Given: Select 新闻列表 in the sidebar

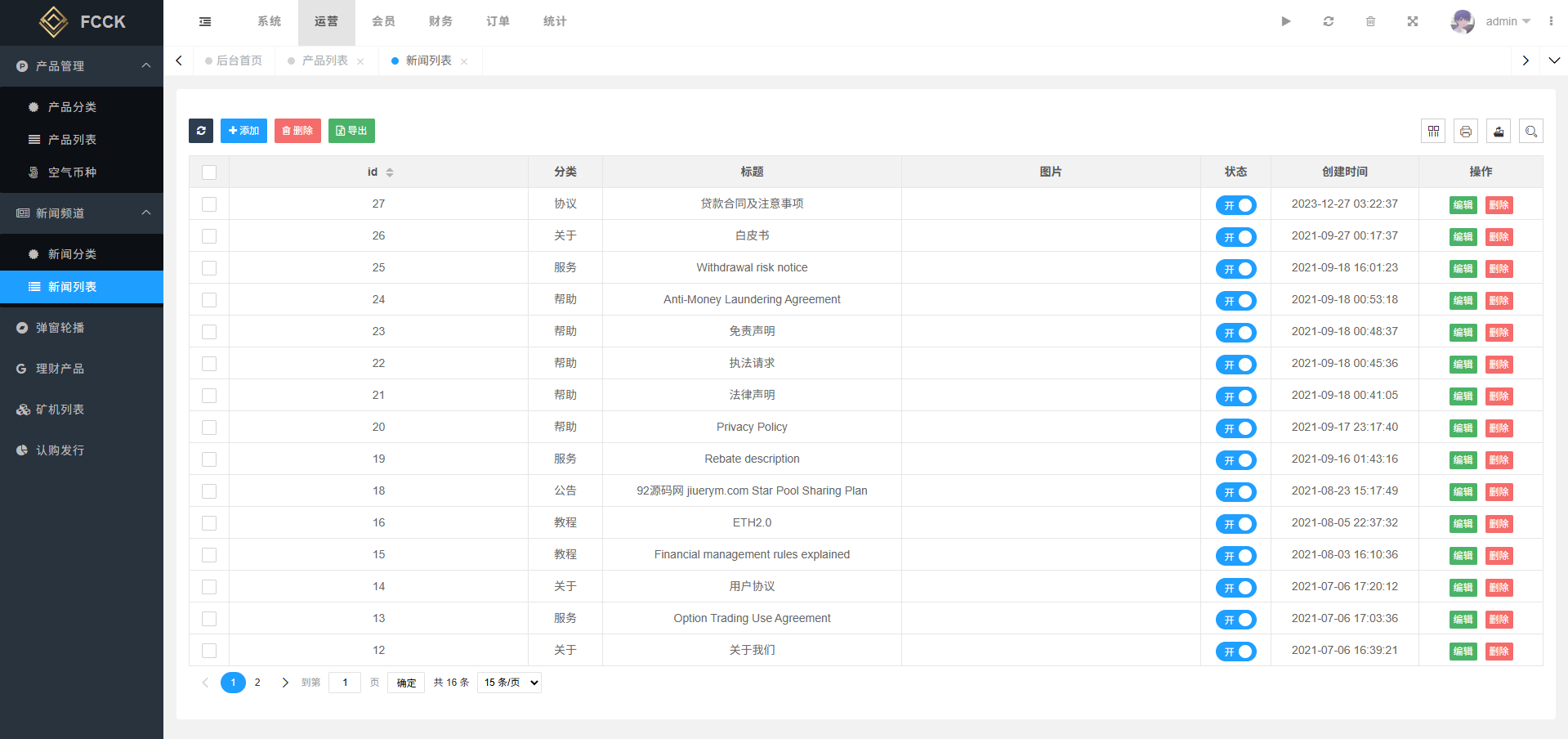Looking at the screenshot, I should coord(82,287).
